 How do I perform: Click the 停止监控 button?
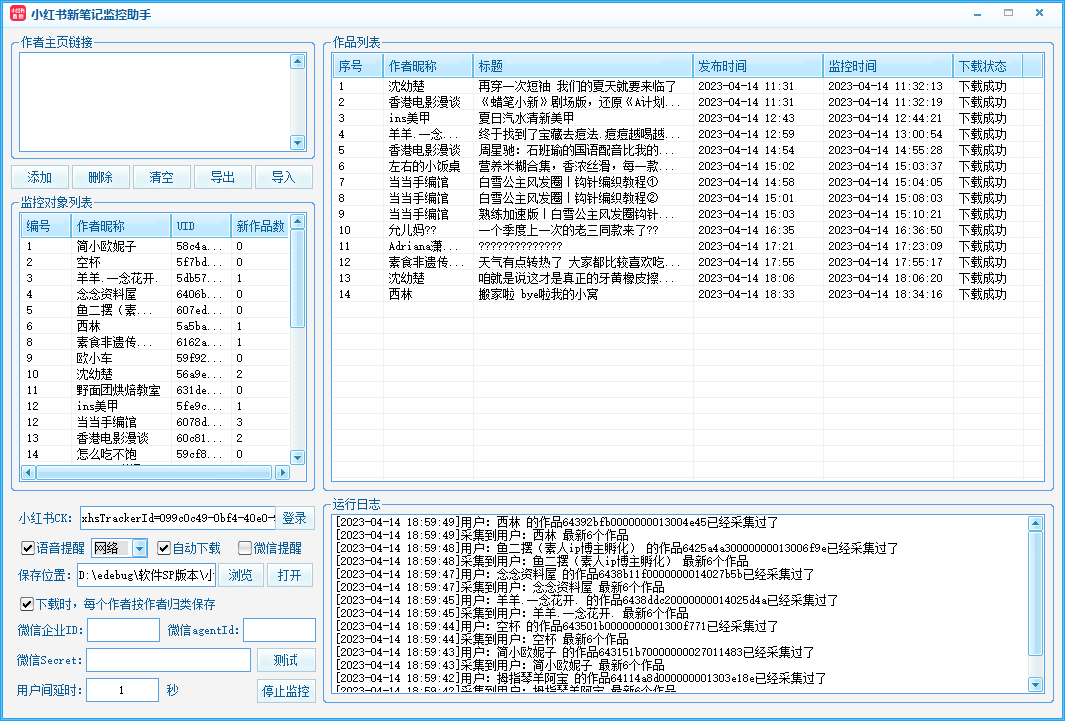tap(286, 691)
